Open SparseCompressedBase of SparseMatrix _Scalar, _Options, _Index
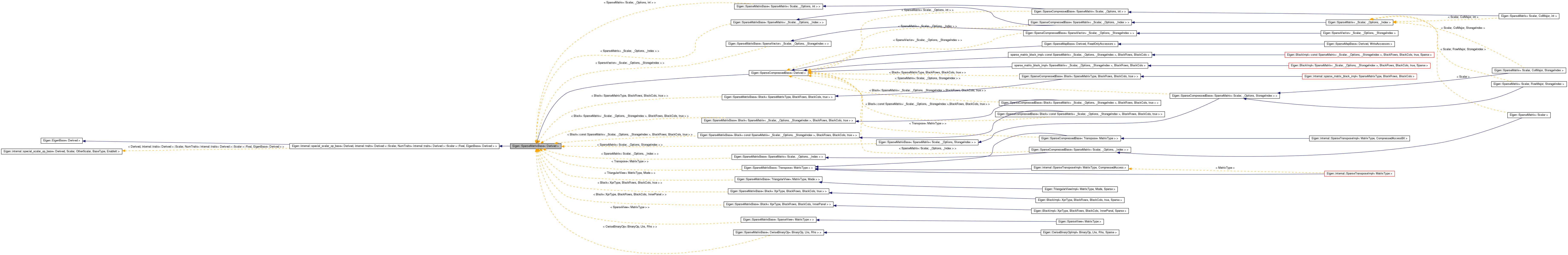Image resolution: width=1568 pixels, height=255 pixels. (1080, 23)
